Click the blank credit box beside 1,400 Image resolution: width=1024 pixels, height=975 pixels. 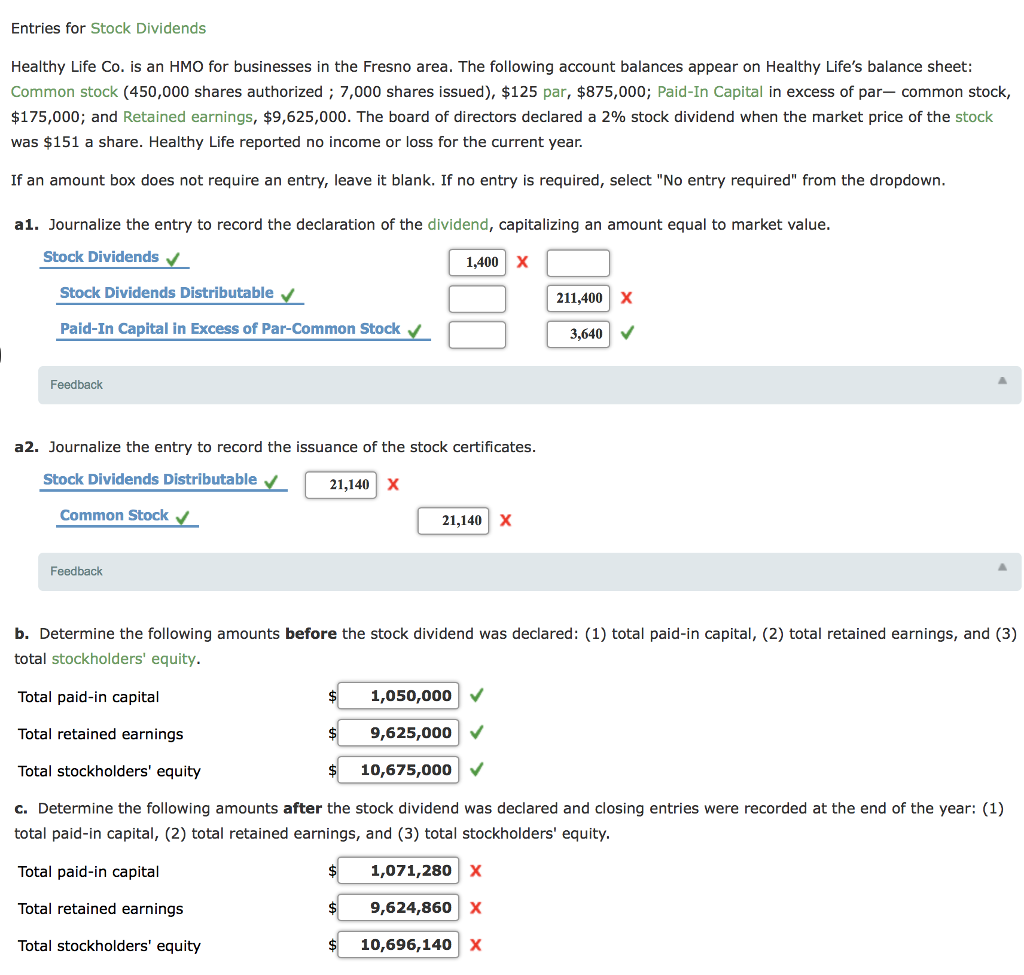click(x=577, y=262)
